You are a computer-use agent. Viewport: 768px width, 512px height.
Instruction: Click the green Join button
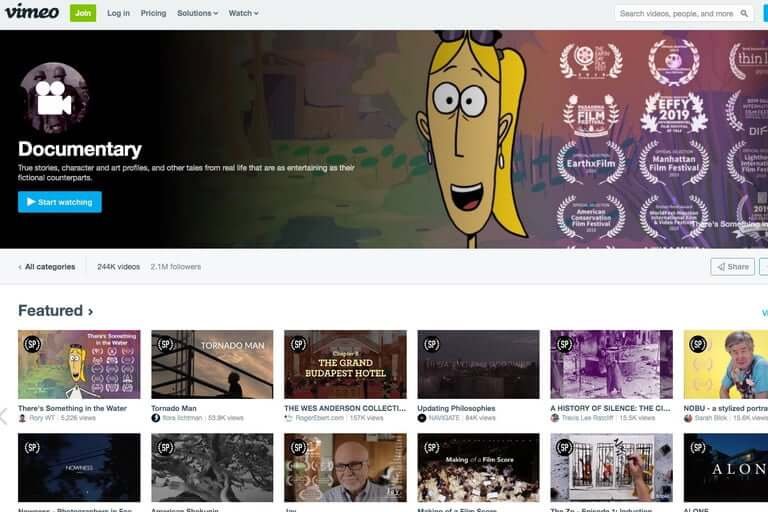point(83,13)
